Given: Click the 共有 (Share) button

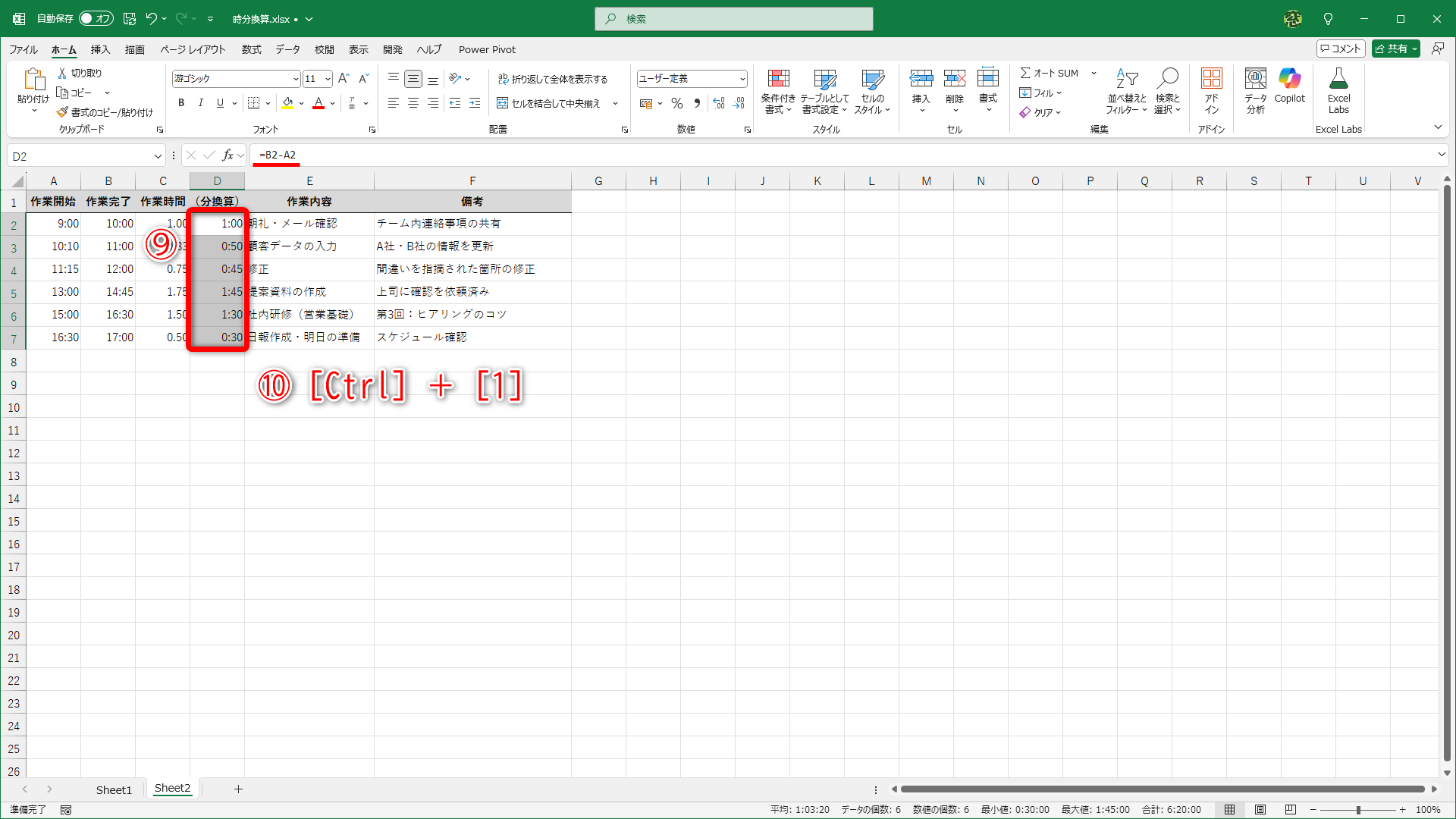Looking at the screenshot, I should click(1395, 48).
